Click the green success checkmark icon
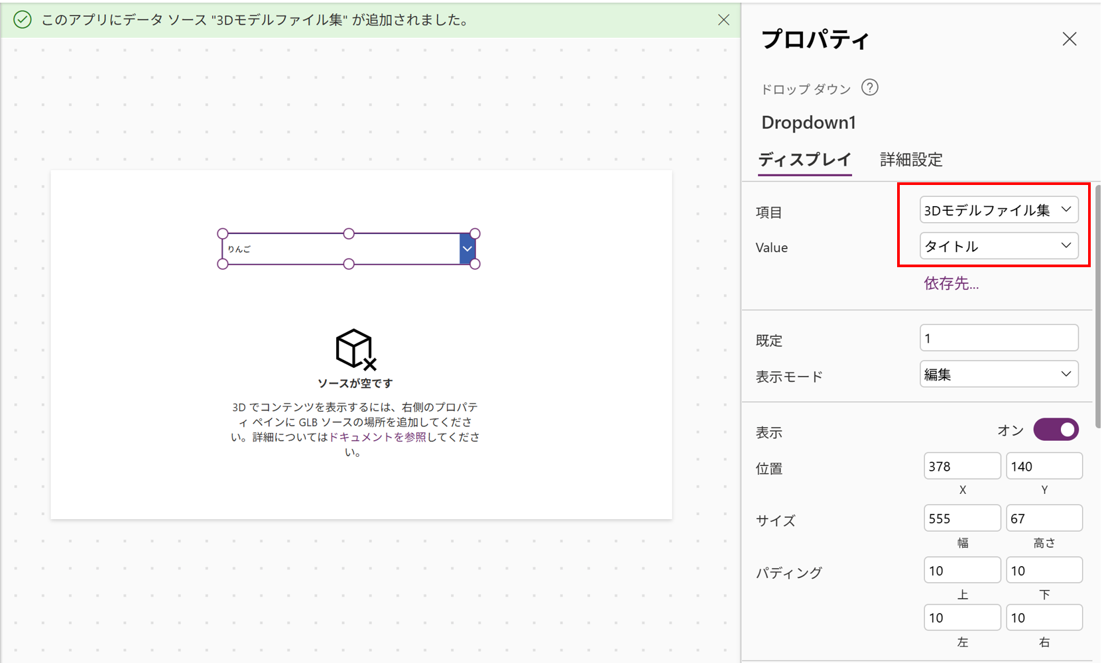 click(21, 20)
